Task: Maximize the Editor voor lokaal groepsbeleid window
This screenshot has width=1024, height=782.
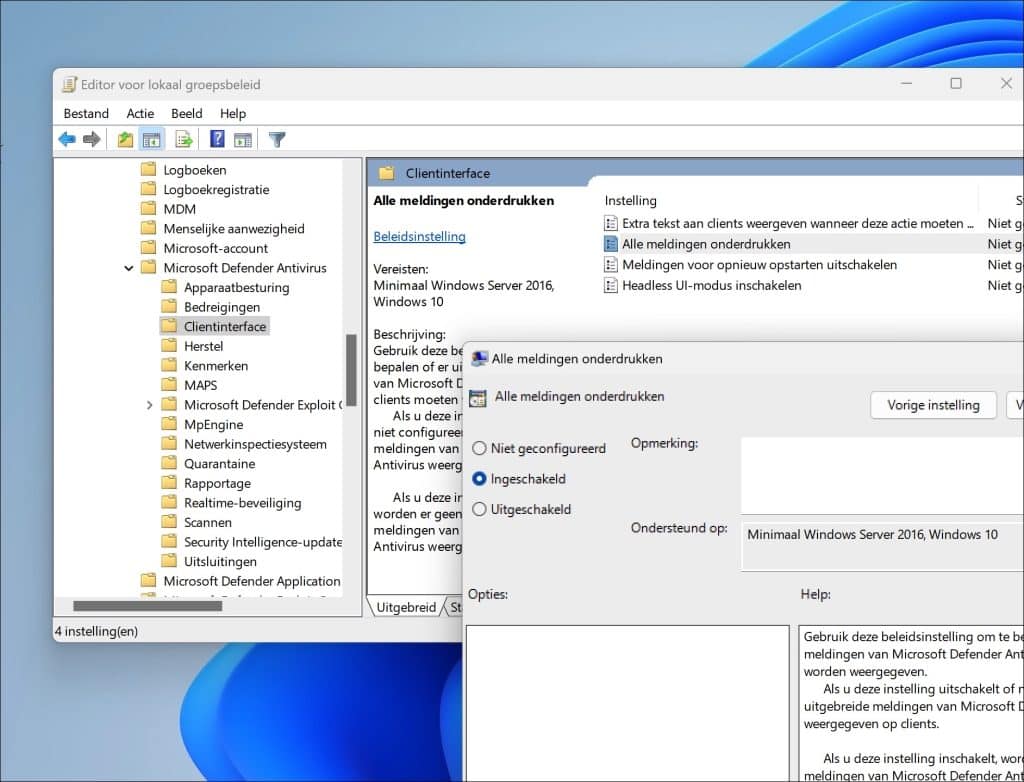Action: [x=956, y=83]
